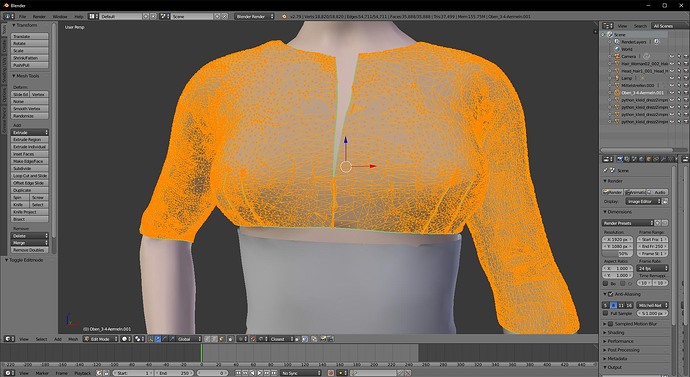Click the Camera object icon in outliner
690x377 pixels.
tap(617, 56)
